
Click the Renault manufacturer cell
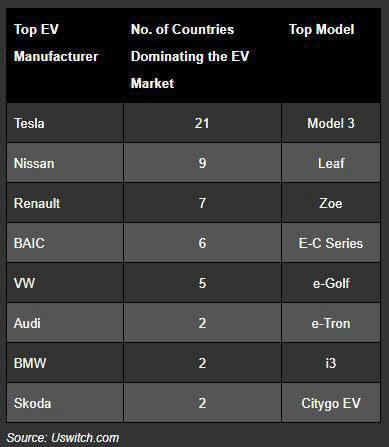(65, 203)
